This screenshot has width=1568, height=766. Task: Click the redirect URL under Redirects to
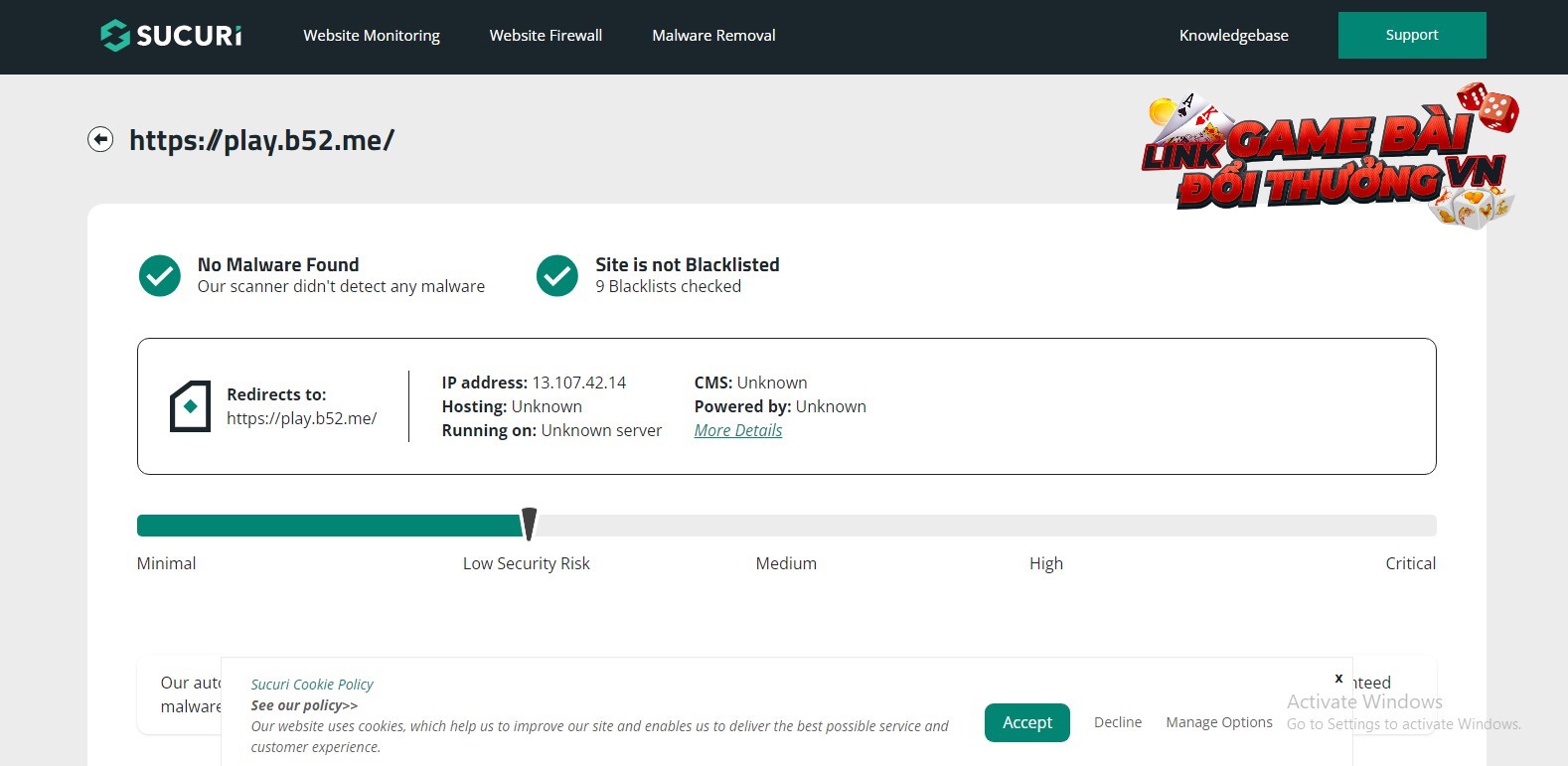click(x=302, y=418)
